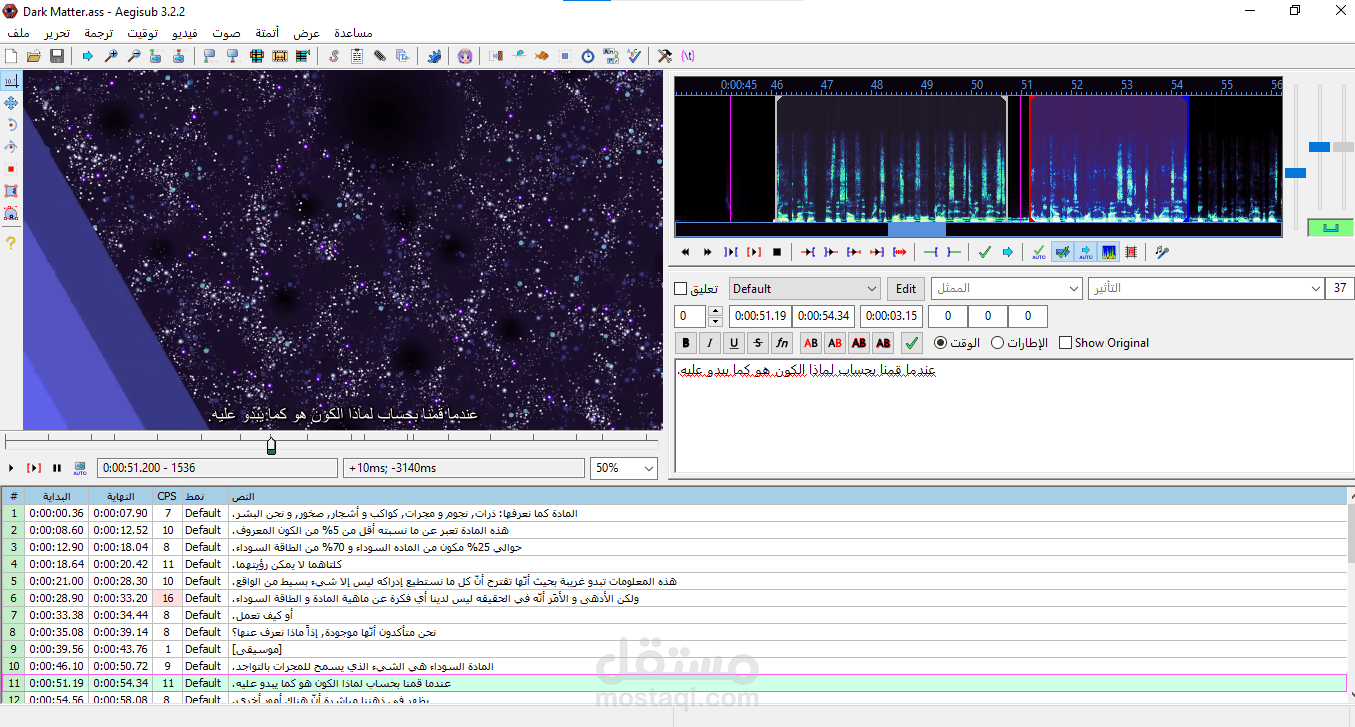This screenshot has width=1355, height=727.
Task: Open the ASSDraw3 anime face icon
Action: [465, 56]
